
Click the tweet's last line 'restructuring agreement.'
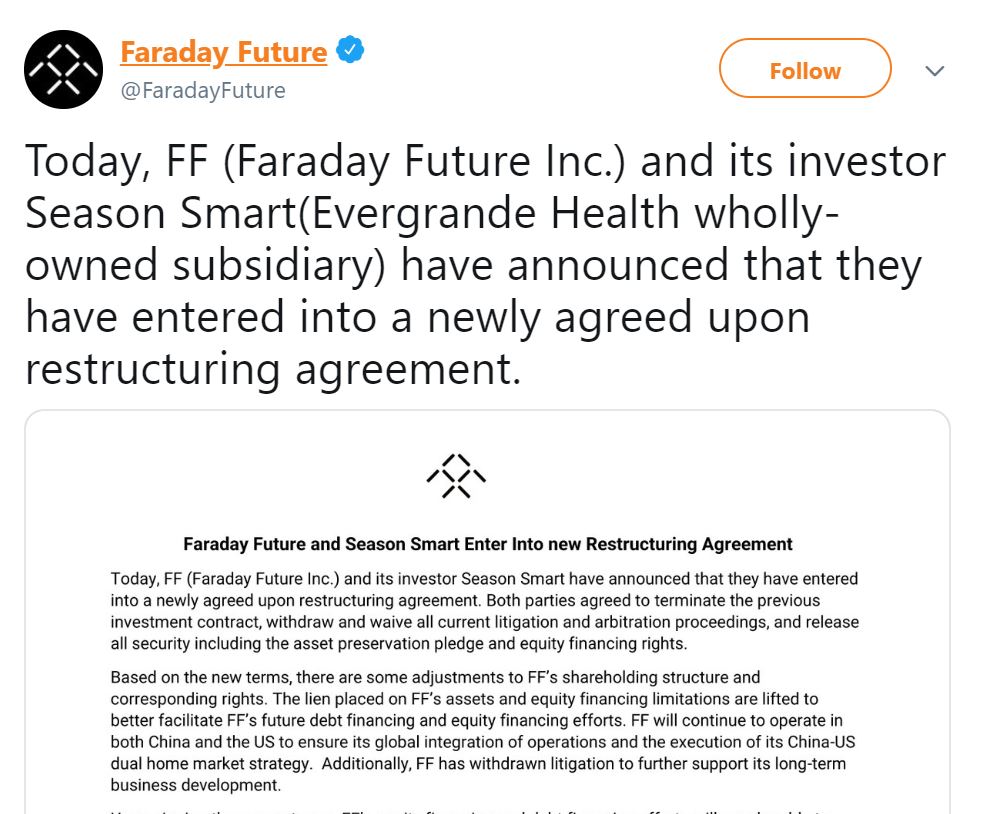273,370
